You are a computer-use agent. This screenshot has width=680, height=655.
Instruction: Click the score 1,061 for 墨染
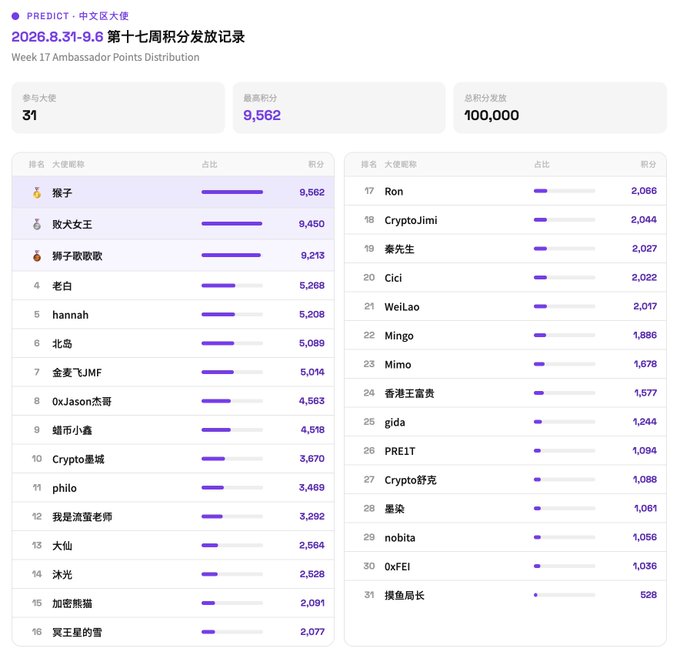pyautogui.click(x=645, y=508)
